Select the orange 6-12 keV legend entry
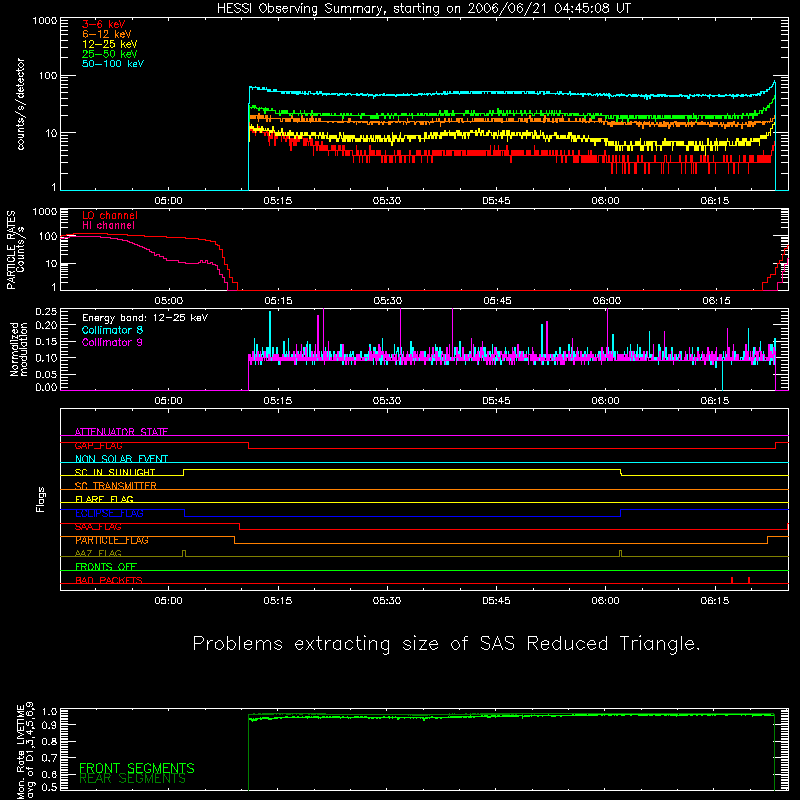Viewport: 800px width, 800px height. (106, 34)
